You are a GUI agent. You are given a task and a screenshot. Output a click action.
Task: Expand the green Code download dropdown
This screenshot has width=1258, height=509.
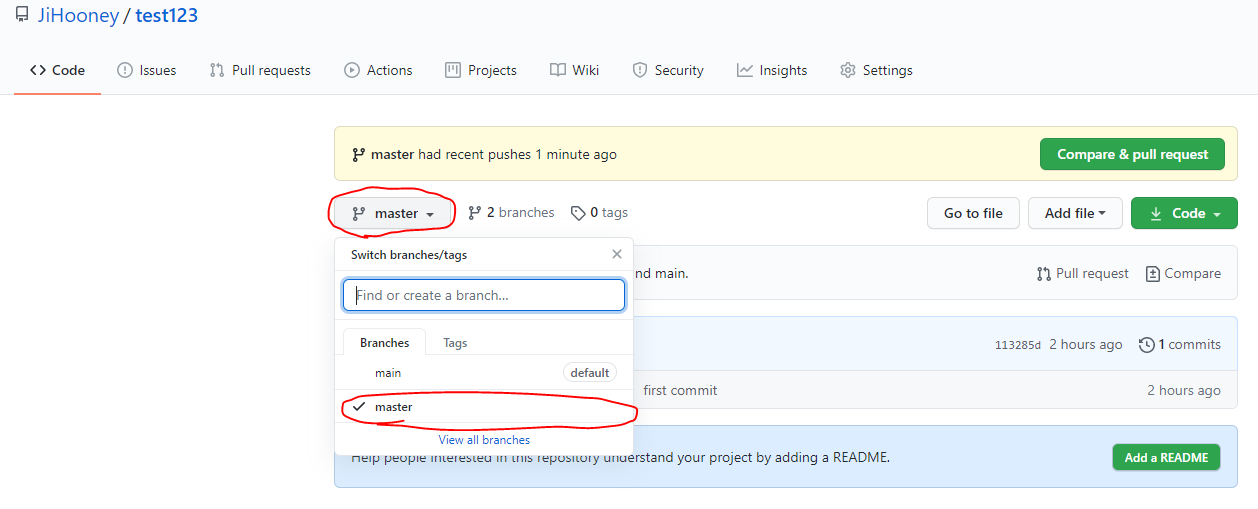1184,213
